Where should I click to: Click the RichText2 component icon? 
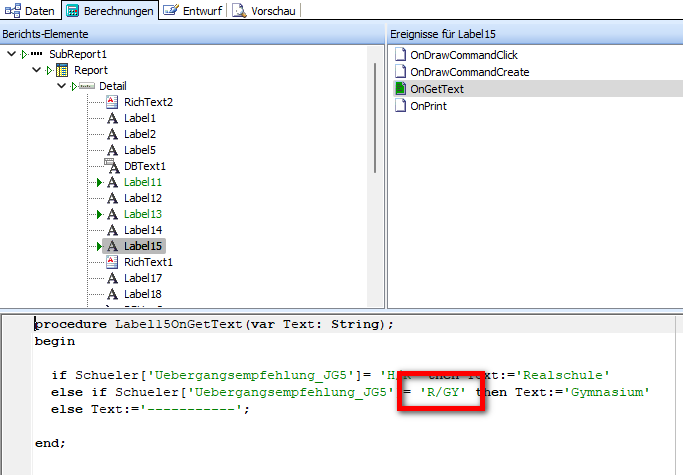(x=112, y=102)
